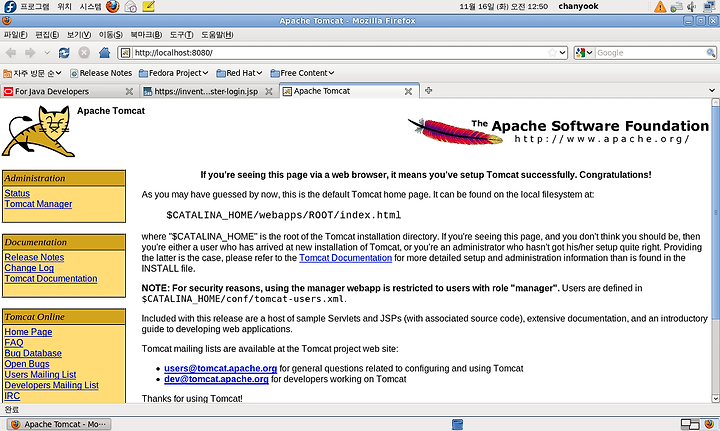Open the Developers Mailing List link
This screenshot has width=720, height=431.
[51, 385]
